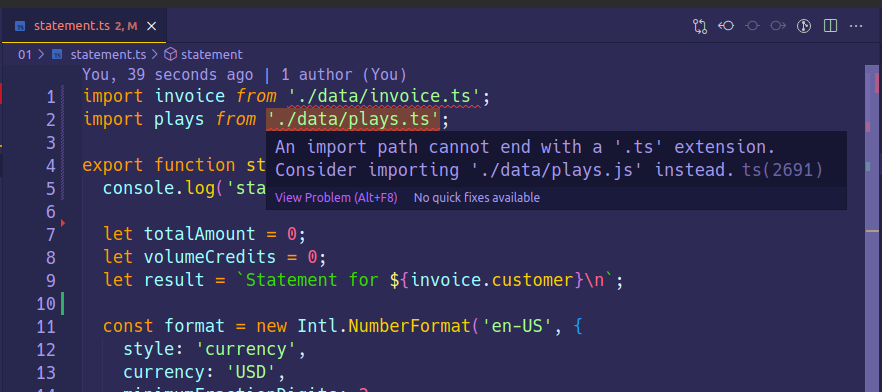Click the git author annotation line
Viewport: 882px width, 392px height.
pyautogui.click(x=244, y=74)
